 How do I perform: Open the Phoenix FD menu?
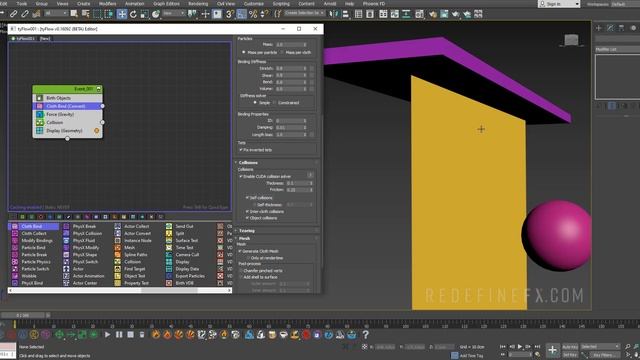[x=374, y=4]
